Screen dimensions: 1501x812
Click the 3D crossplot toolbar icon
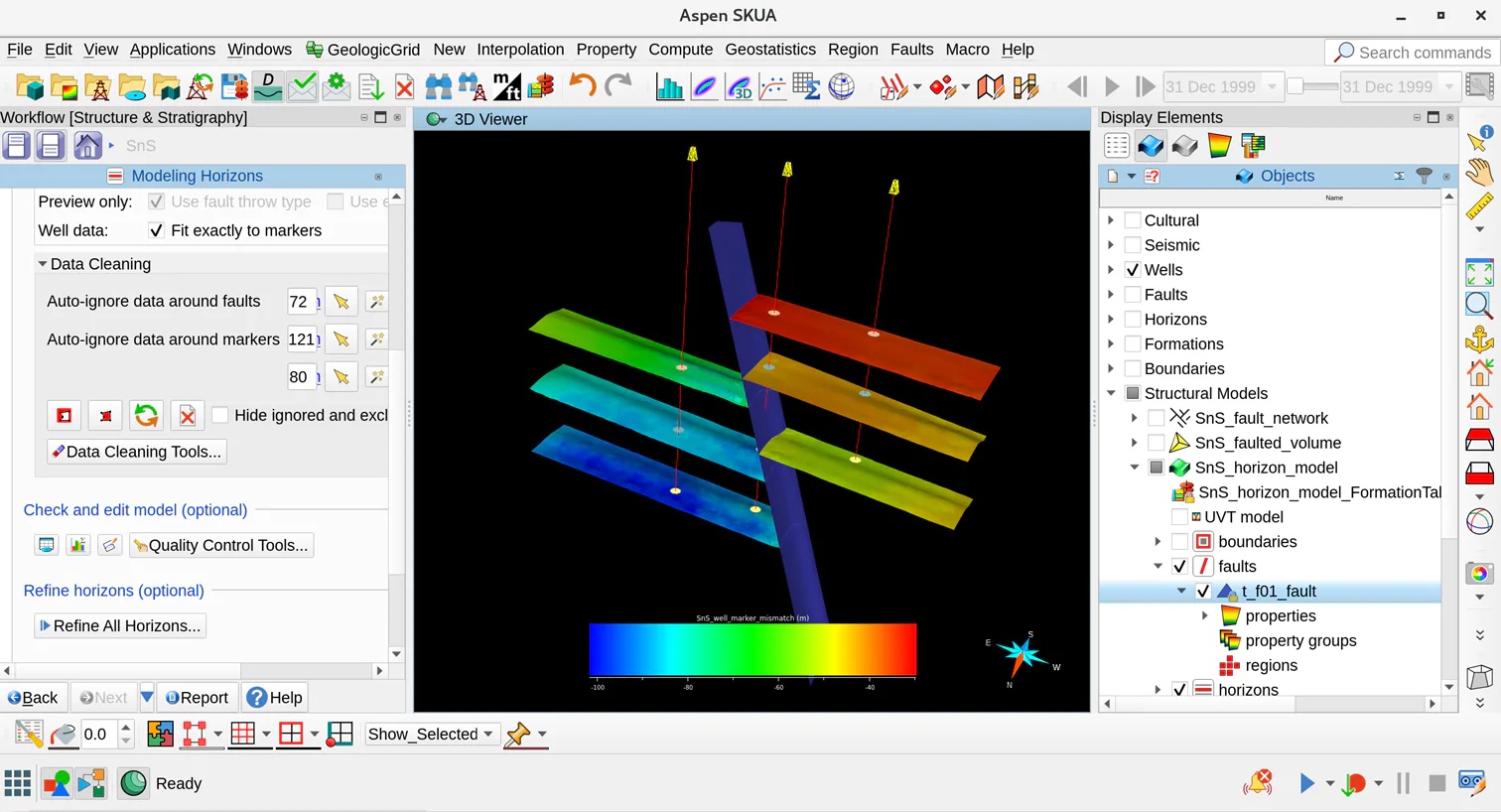click(x=739, y=87)
